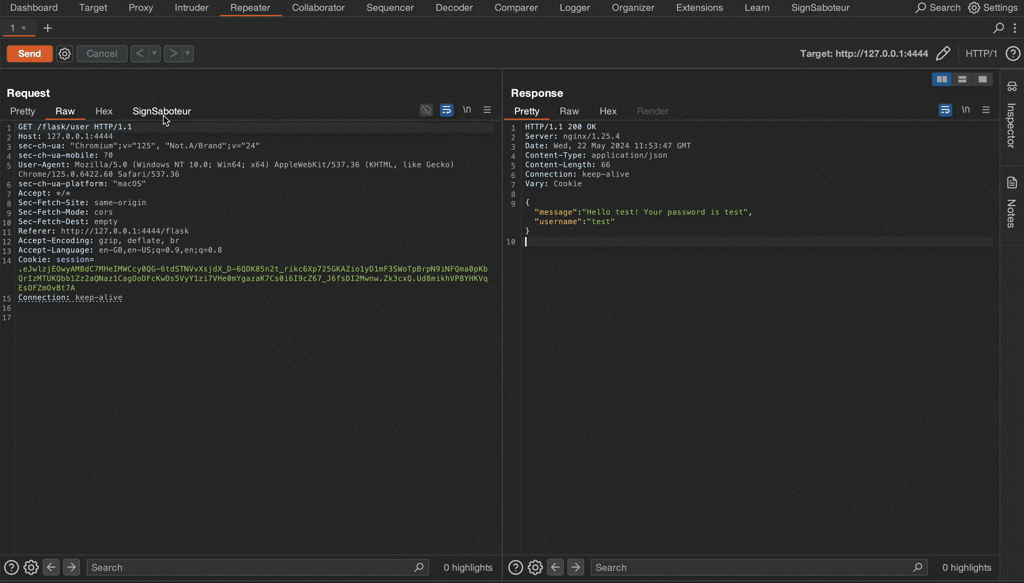Toggle hidden request content eye-slash icon
The width and height of the screenshot is (1024, 583).
click(x=426, y=110)
